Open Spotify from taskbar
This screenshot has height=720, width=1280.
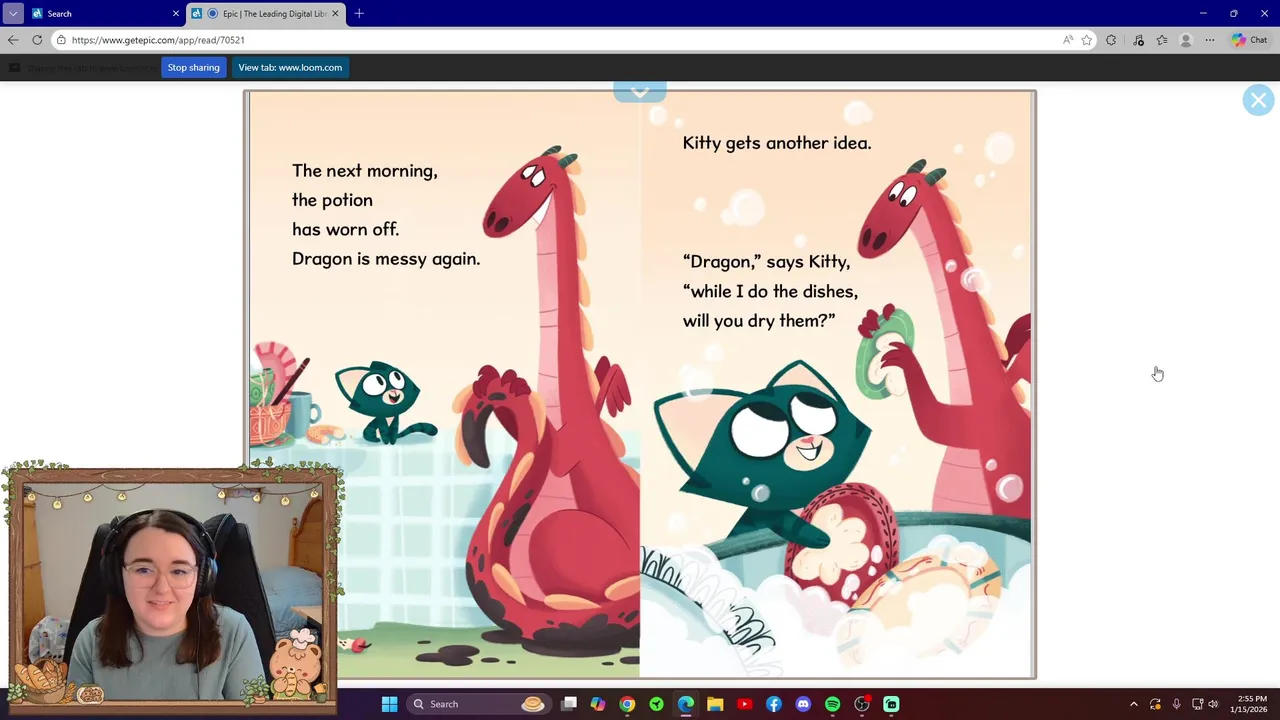(832, 704)
